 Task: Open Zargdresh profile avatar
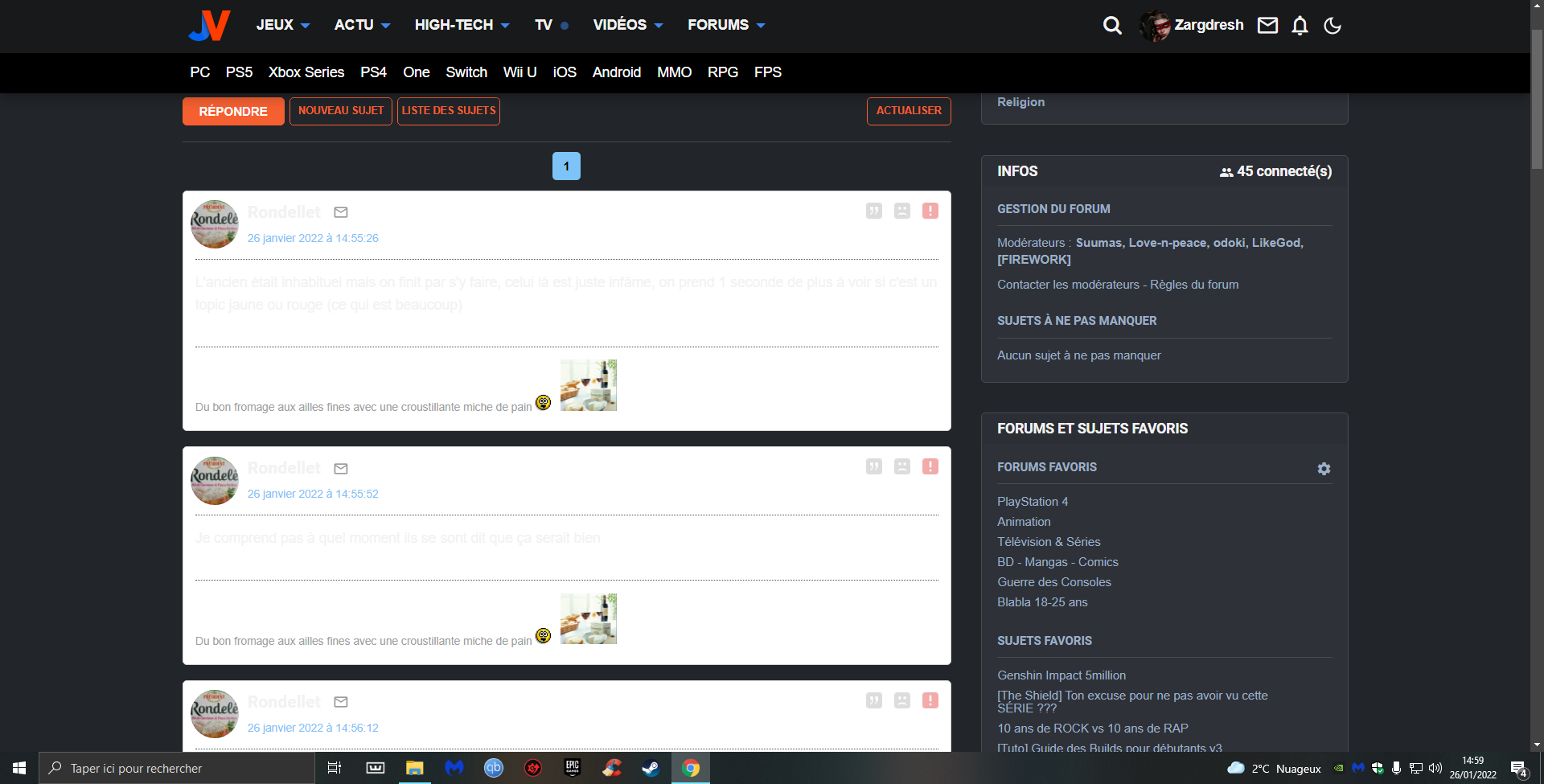(1155, 26)
